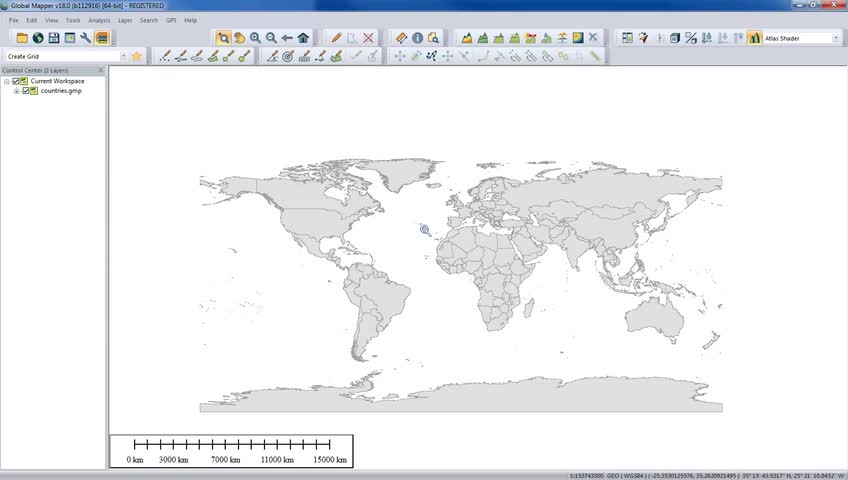Select the Current Workspace label
The height and width of the screenshot is (480, 848).
click(57, 81)
